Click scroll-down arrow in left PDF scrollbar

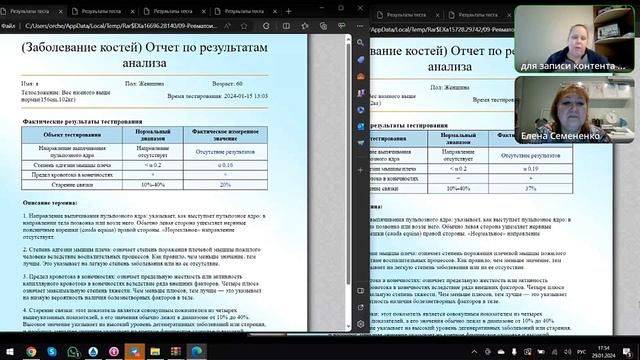pos(348,327)
